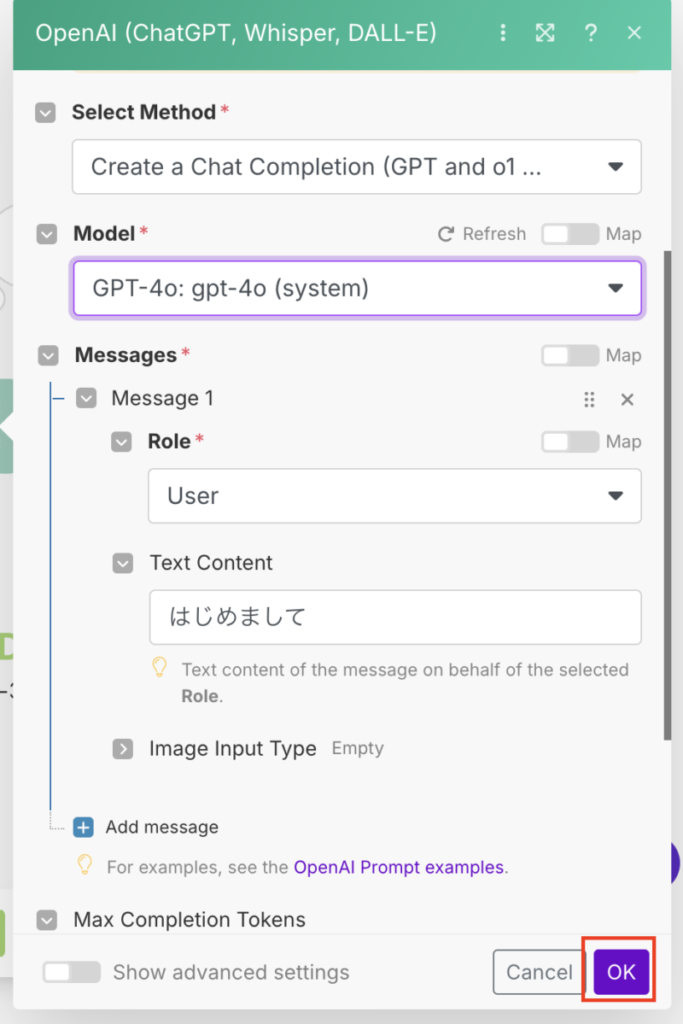
Task: Click into the Text Content input field
Action: (395, 617)
